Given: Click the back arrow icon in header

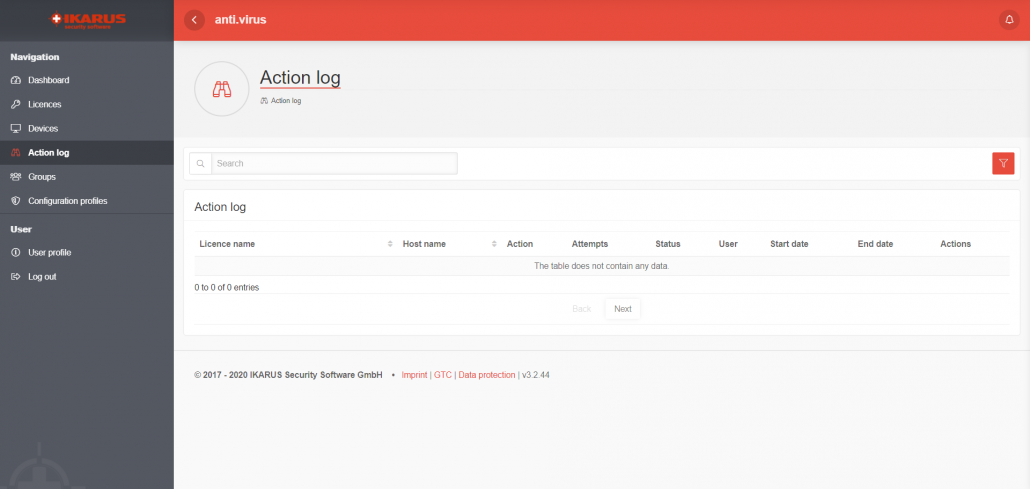Looking at the screenshot, I should tap(194, 20).
